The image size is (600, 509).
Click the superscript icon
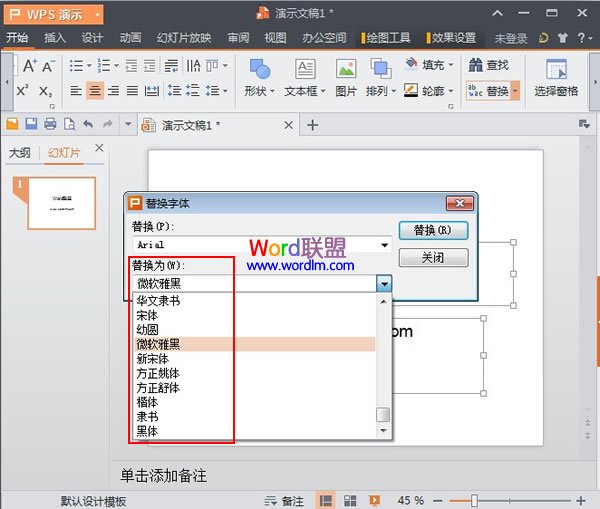(24, 91)
